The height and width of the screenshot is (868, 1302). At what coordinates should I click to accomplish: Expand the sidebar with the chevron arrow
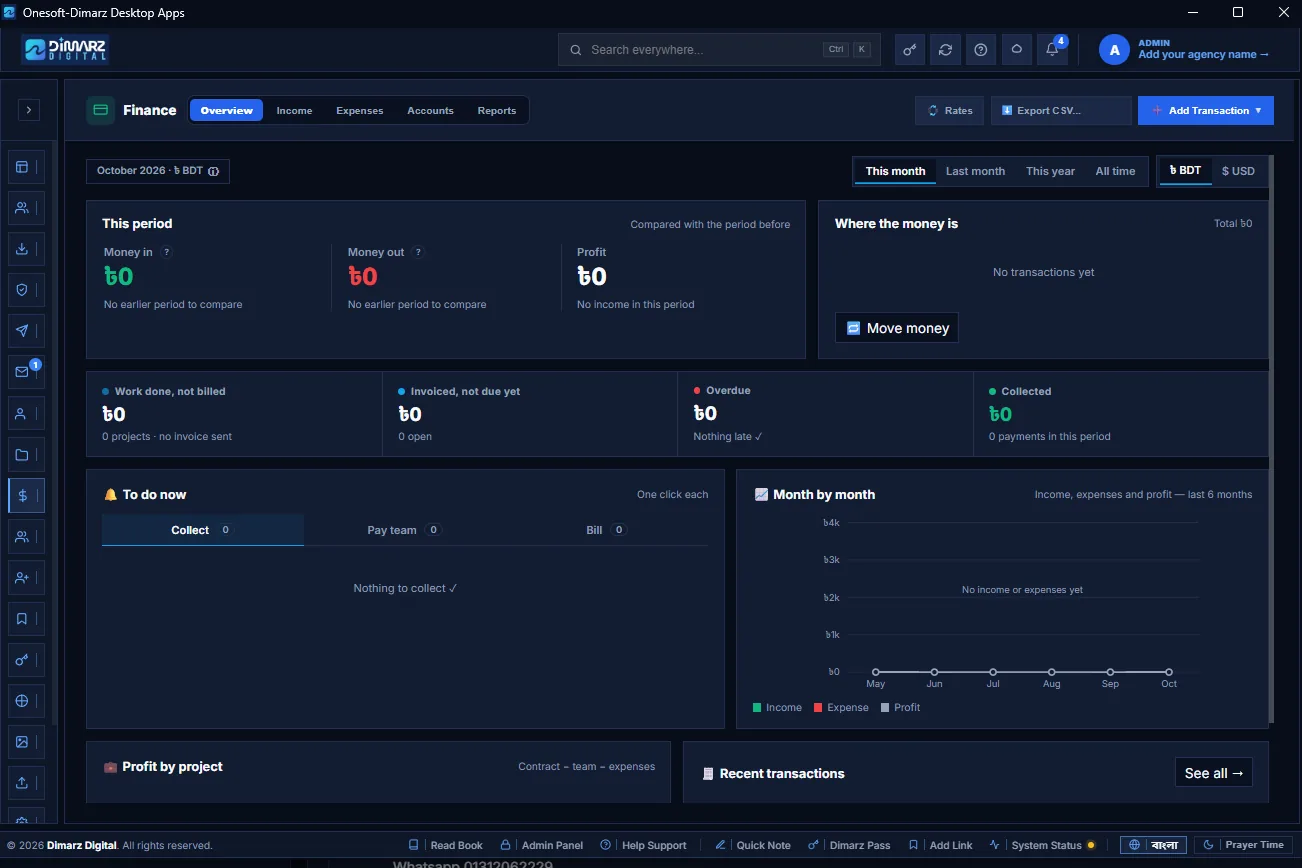tap(29, 110)
